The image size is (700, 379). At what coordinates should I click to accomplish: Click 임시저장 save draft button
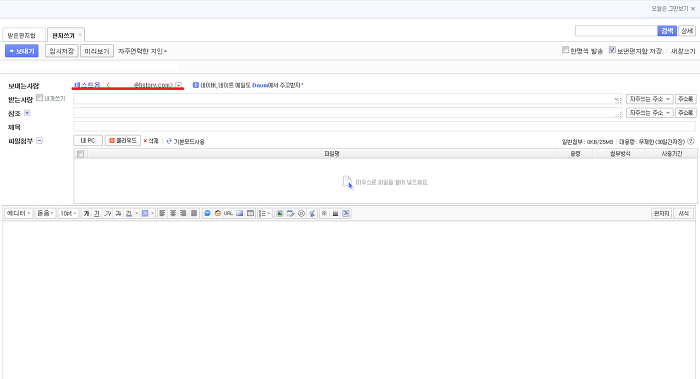[x=62, y=51]
